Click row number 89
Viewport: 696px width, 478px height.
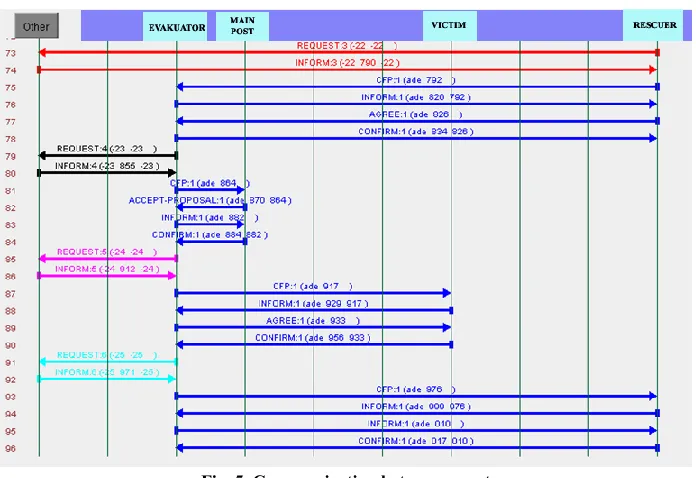(10, 328)
